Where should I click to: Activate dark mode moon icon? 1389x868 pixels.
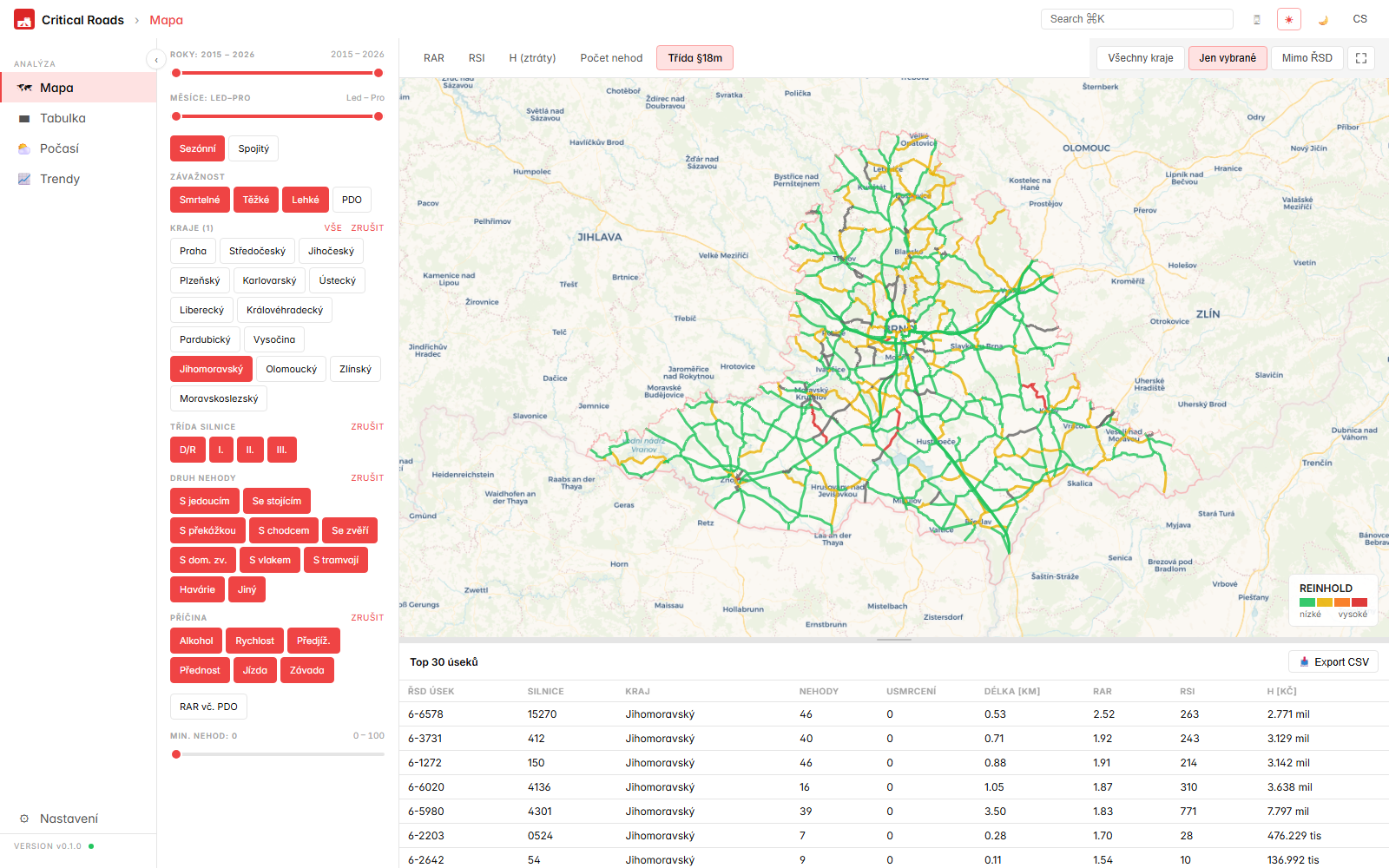point(1323,19)
